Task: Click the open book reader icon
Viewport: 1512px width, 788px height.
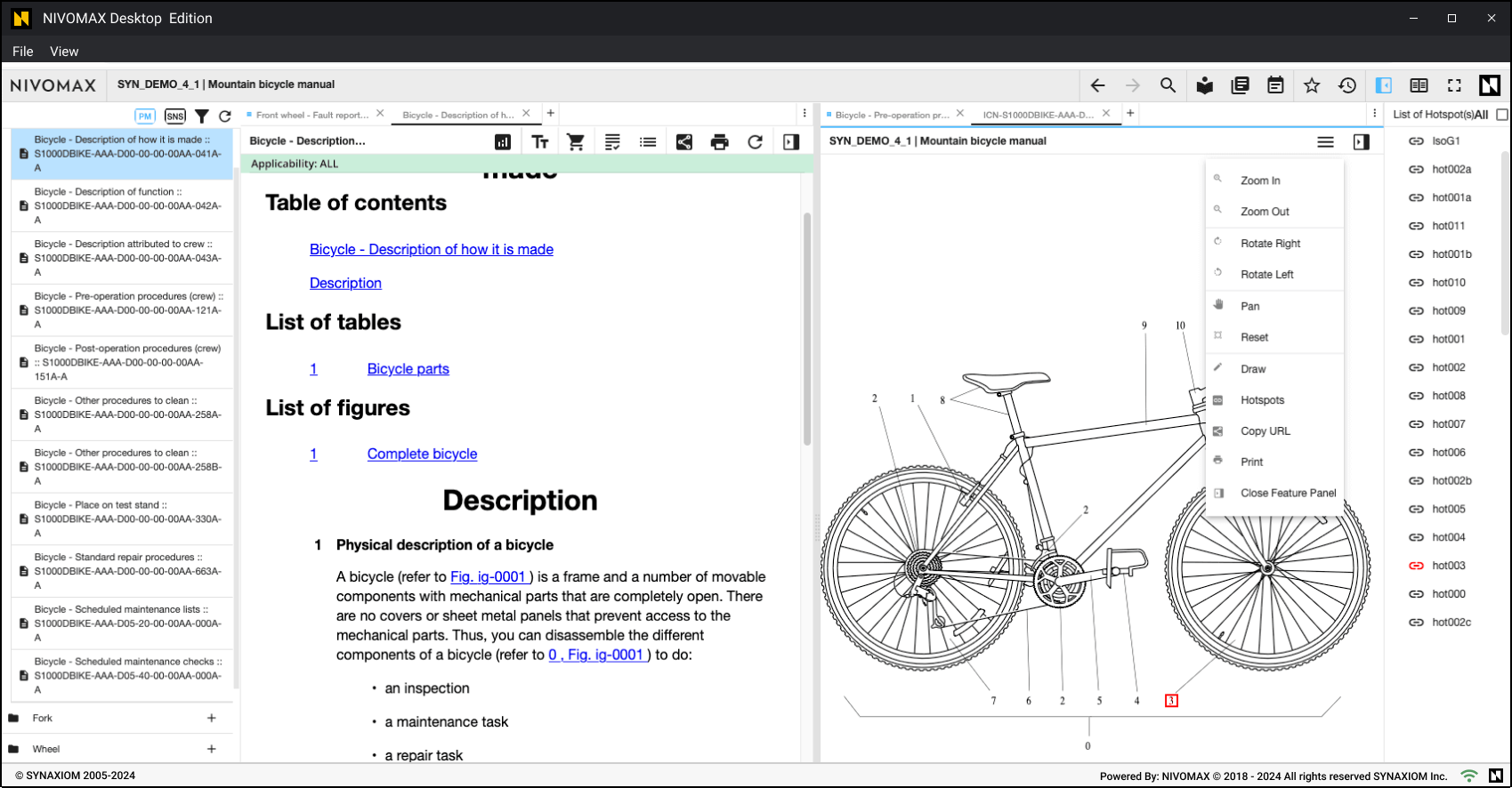Action: coord(1205,85)
